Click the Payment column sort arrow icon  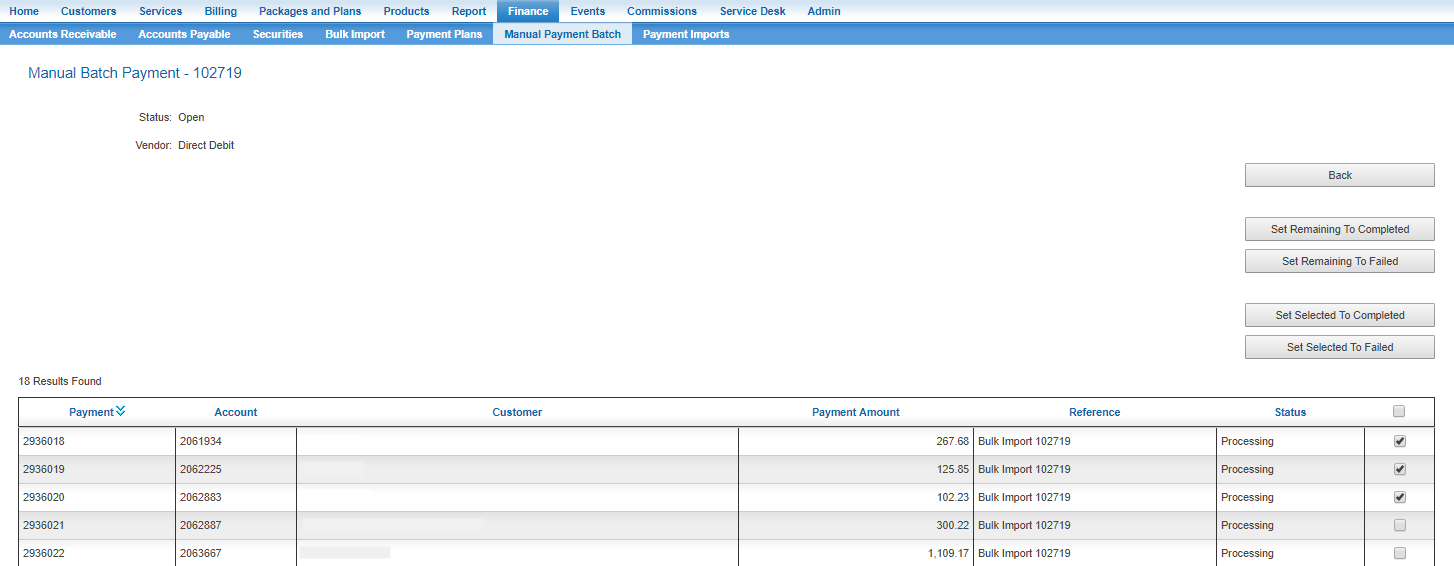120,411
